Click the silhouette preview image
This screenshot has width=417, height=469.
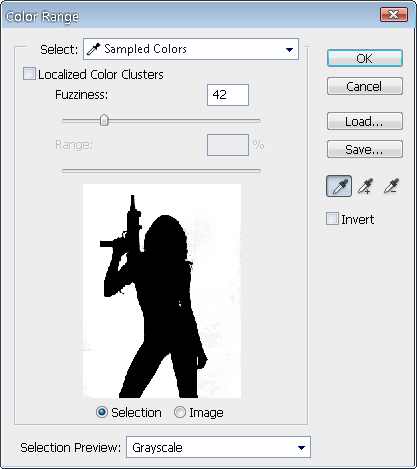tap(162, 291)
